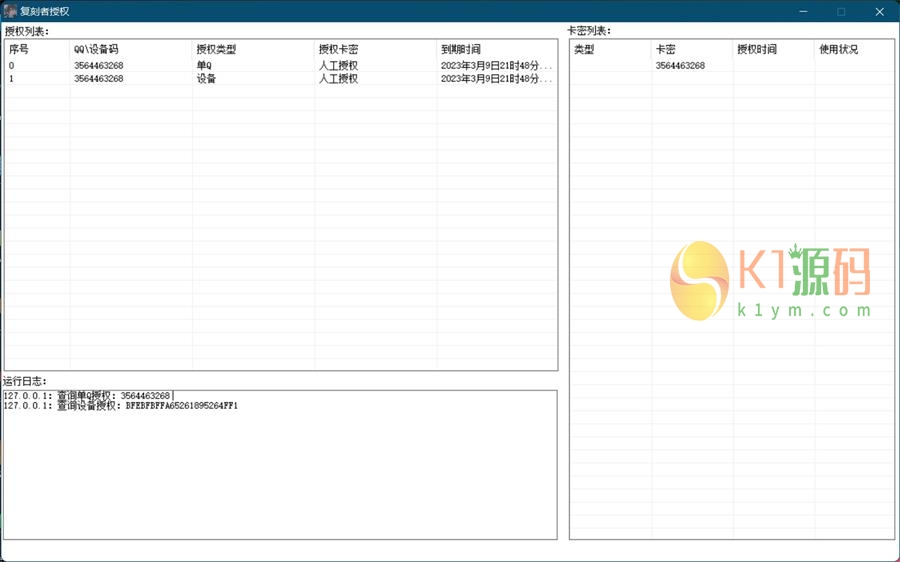Click the 使用状况 column header
Screen dimensions: 900x562
click(x=838, y=49)
